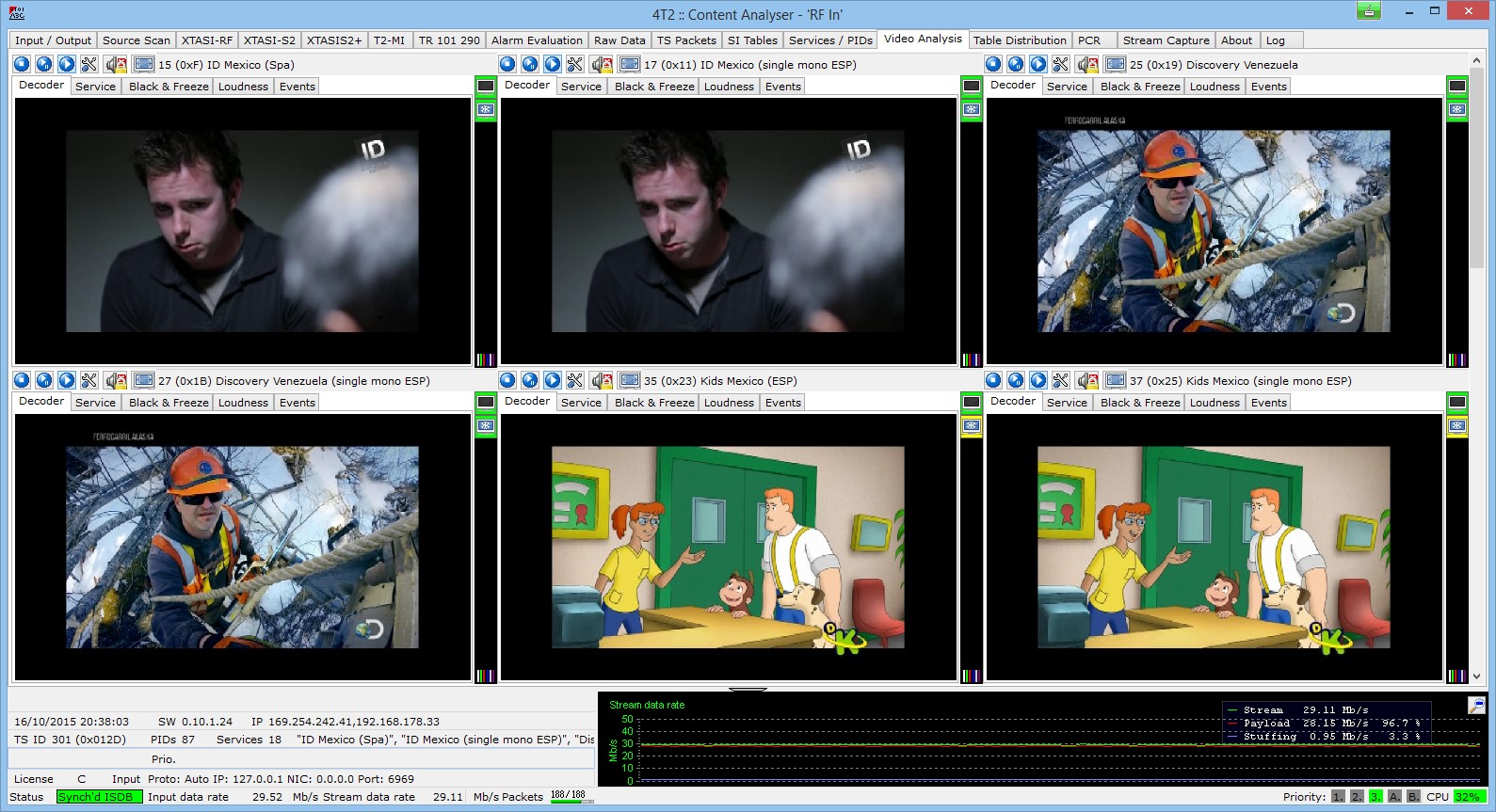Viewport: 1496px width, 812px height.
Task: Open tools for Discovery Venezuela (single mono ESP)
Action: (x=88, y=380)
